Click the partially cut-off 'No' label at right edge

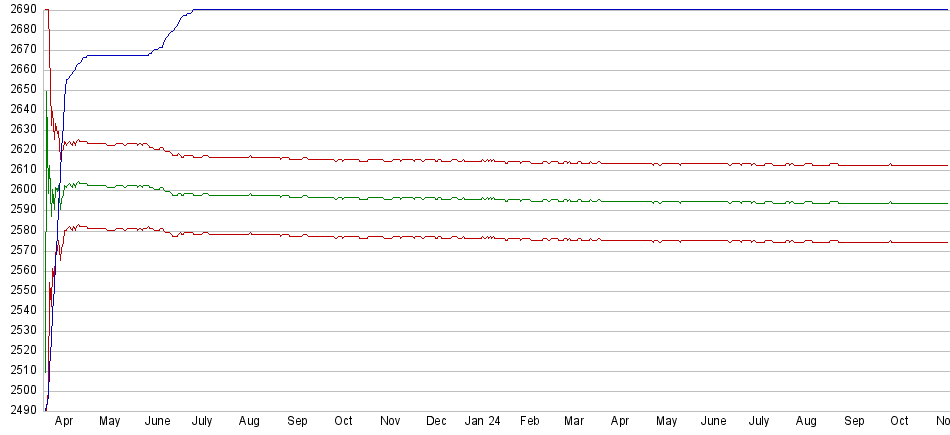(x=941, y=421)
